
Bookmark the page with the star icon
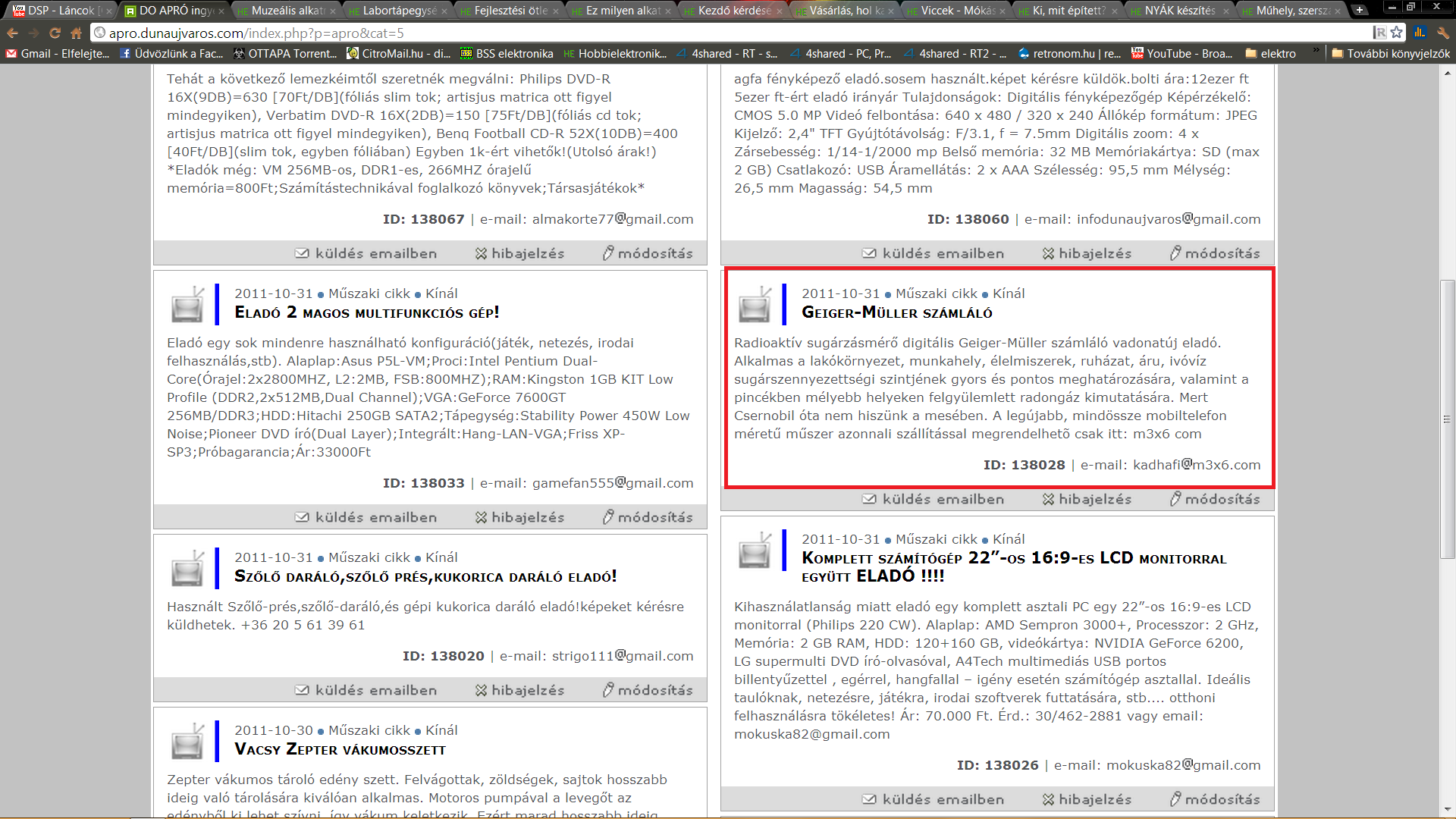coord(1397,33)
